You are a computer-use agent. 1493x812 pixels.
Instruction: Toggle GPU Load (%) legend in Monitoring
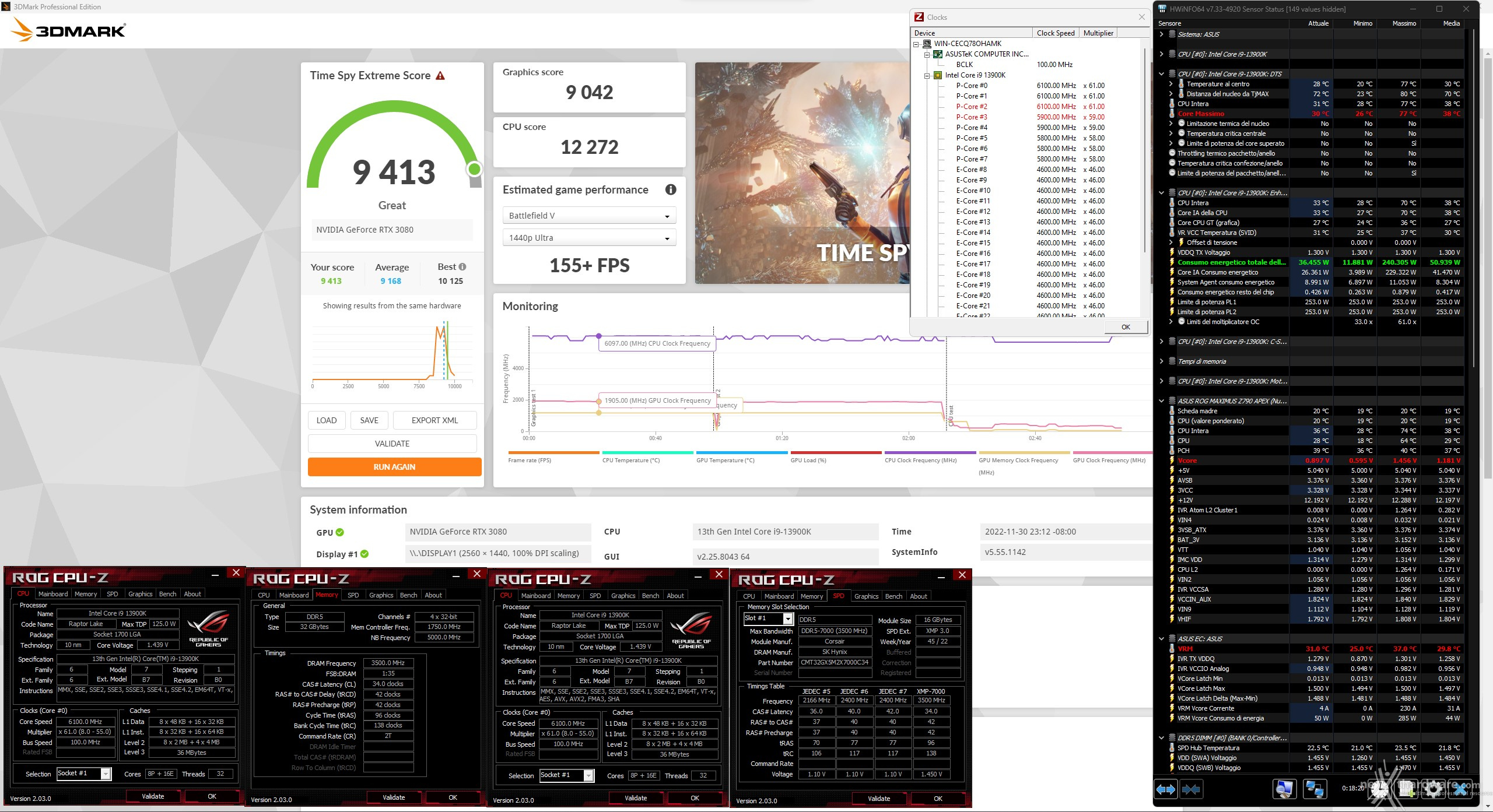point(836,456)
